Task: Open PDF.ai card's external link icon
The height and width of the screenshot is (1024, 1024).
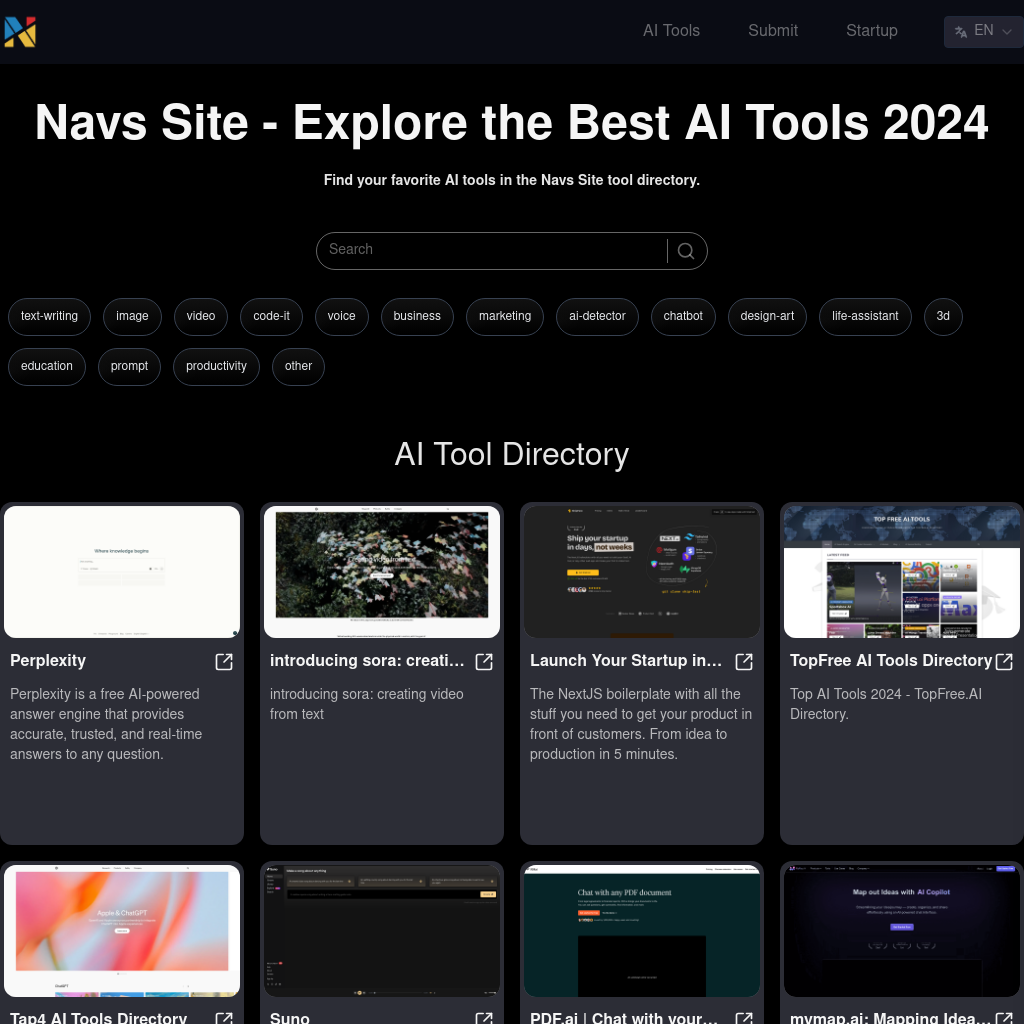Action: pyautogui.click(x=744, y=1018)
